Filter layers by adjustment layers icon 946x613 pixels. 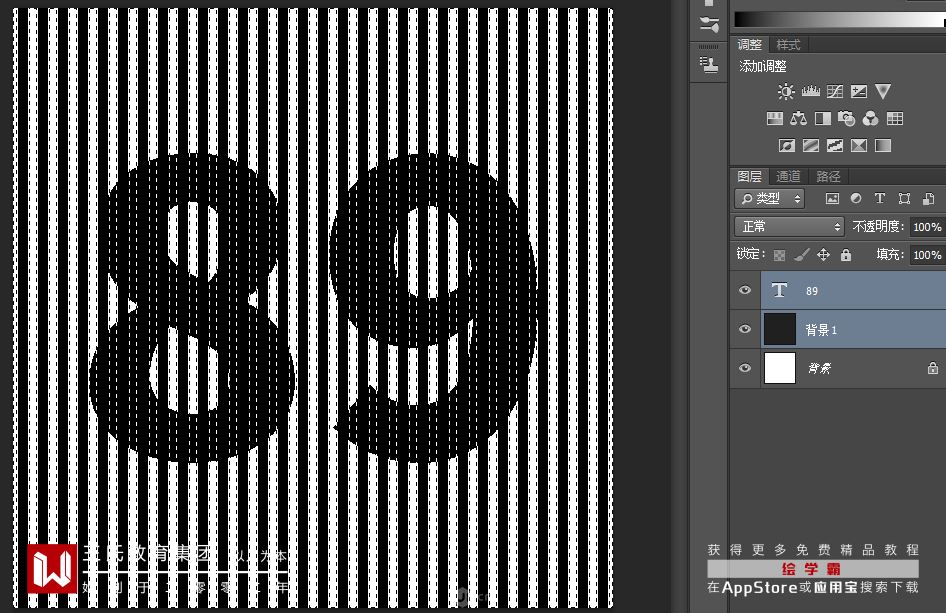[x=856, y=199]
